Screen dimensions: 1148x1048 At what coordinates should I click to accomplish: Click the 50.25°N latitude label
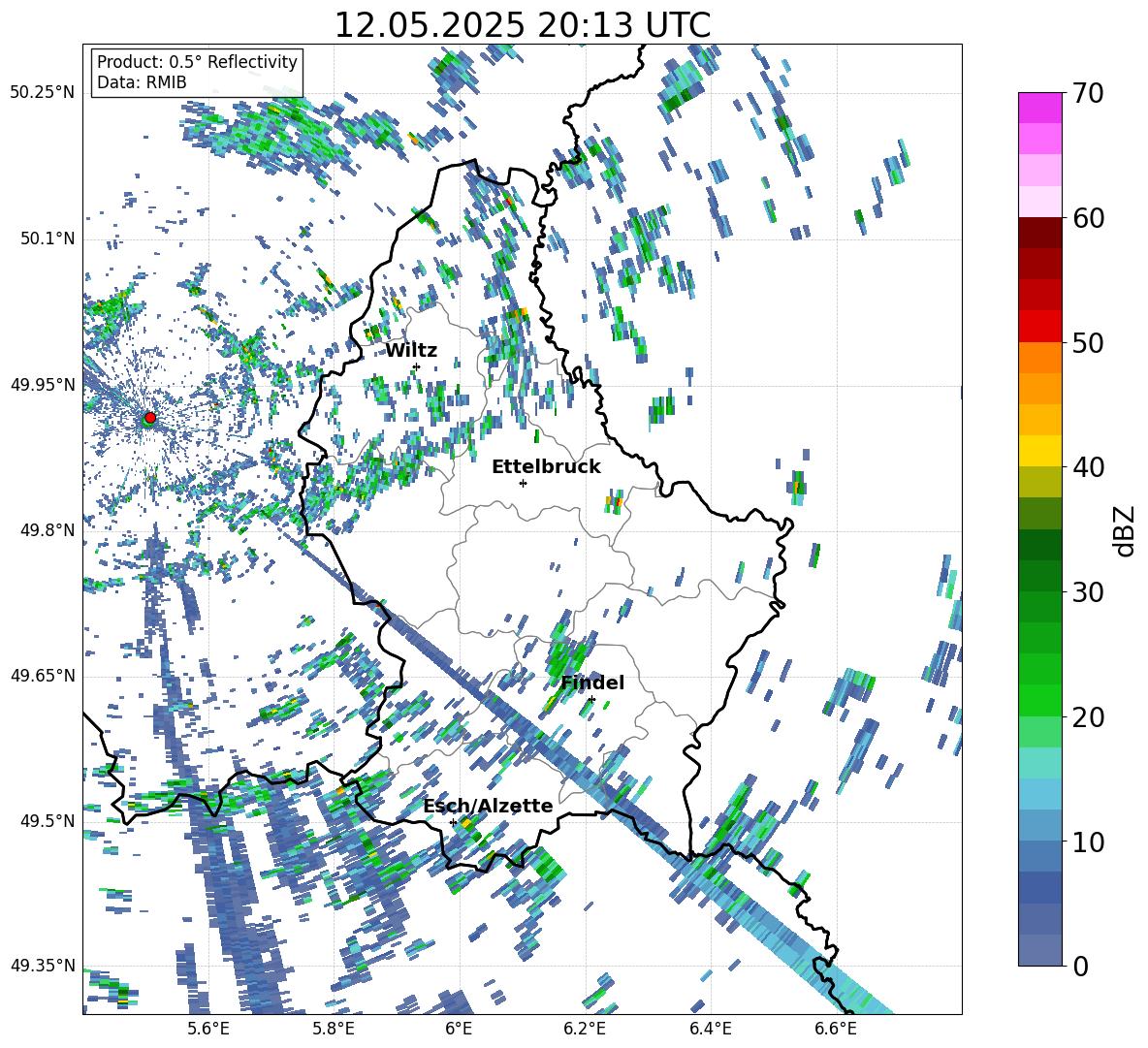point(43,93)
